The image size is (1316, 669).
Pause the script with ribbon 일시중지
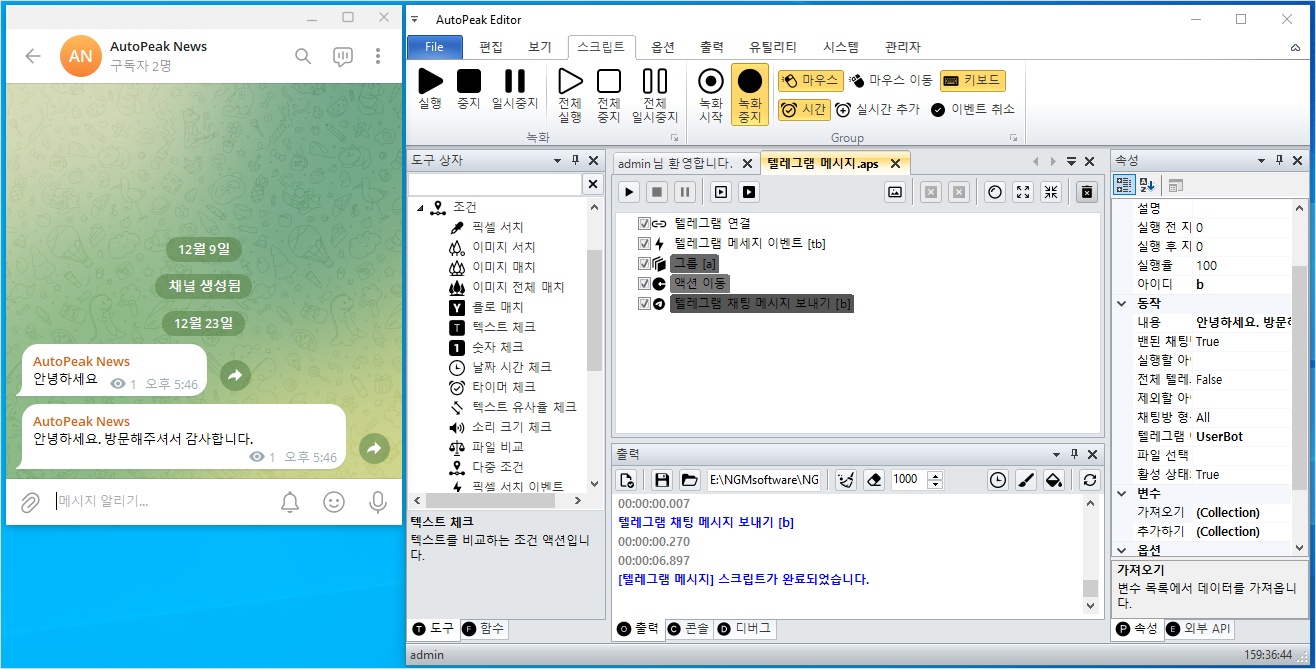click(x=515, y=88)
